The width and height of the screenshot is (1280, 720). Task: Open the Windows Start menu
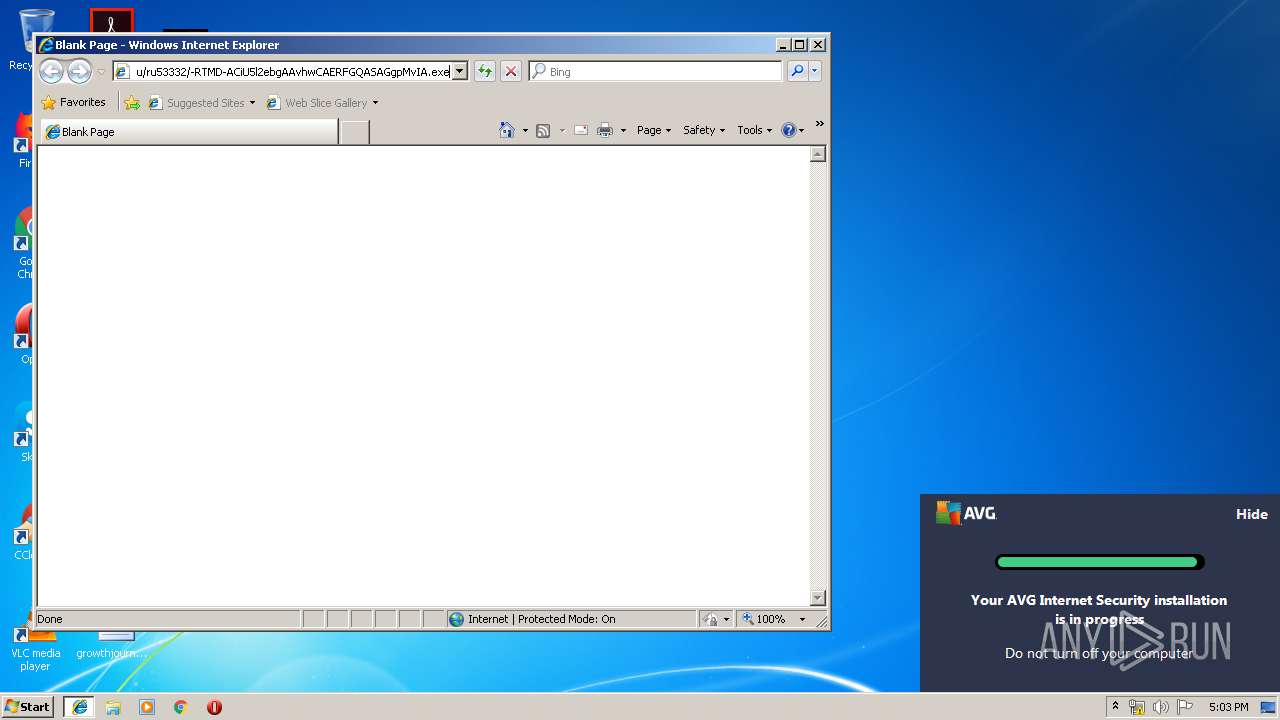[x=28, y=706]
